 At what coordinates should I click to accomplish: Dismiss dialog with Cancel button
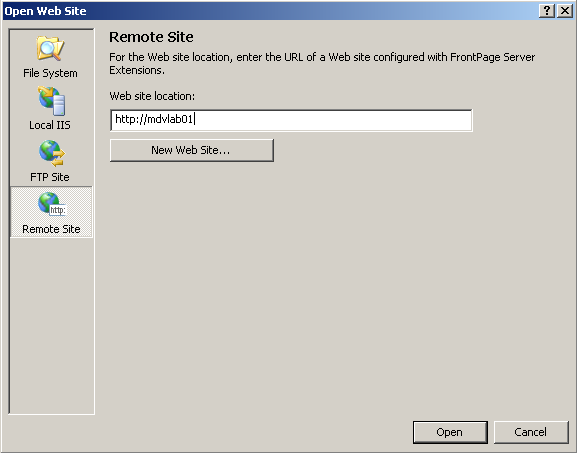coord(531,432)
